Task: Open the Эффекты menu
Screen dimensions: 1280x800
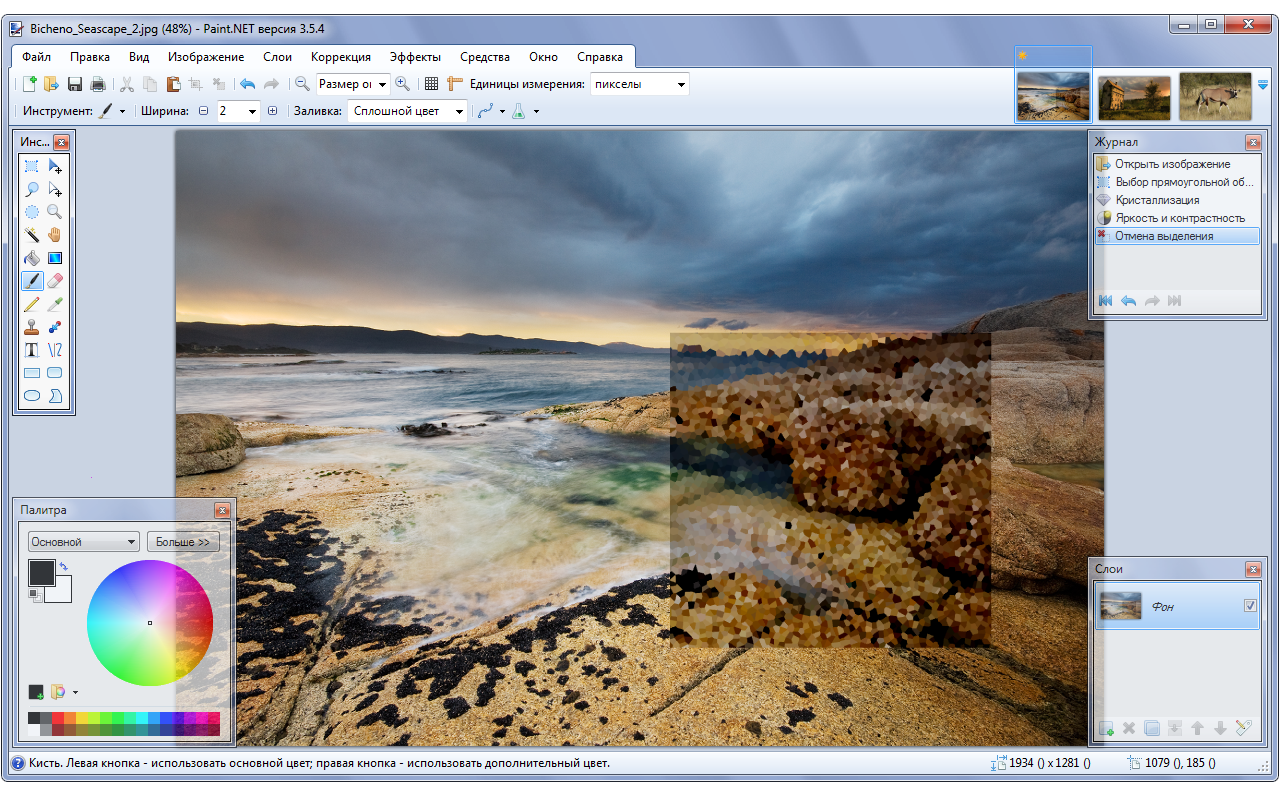Action: (416, 57)
